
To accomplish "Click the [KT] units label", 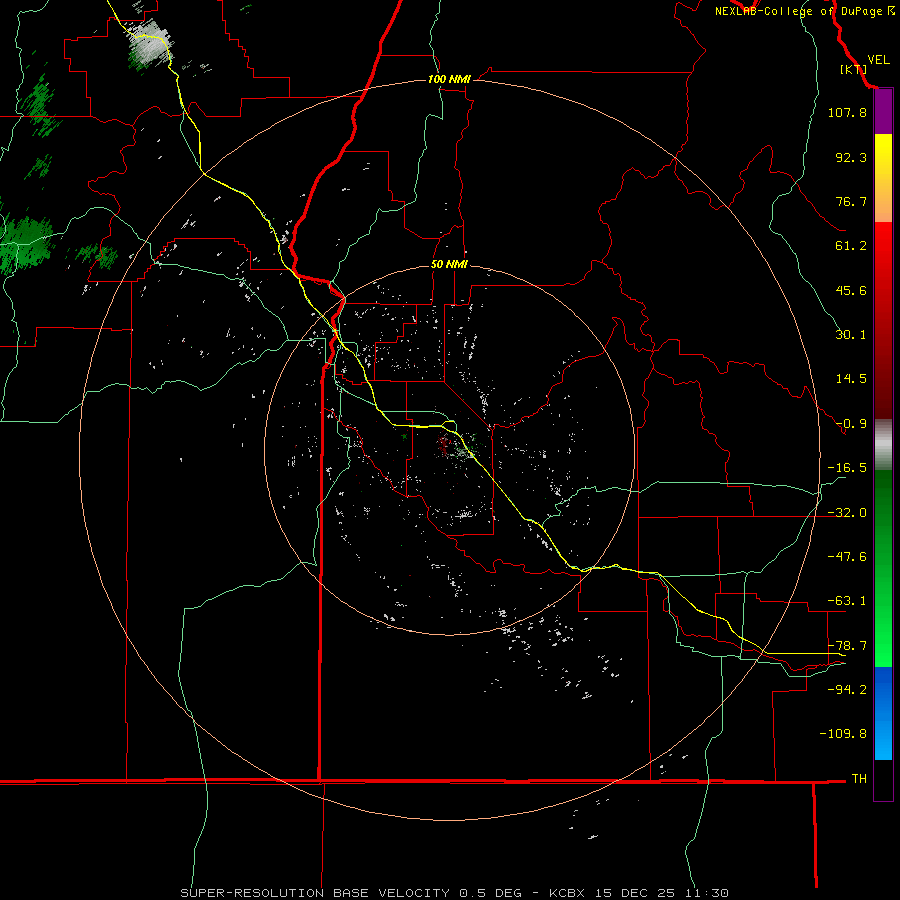I will pyautogui.click(x=853, y=69).
